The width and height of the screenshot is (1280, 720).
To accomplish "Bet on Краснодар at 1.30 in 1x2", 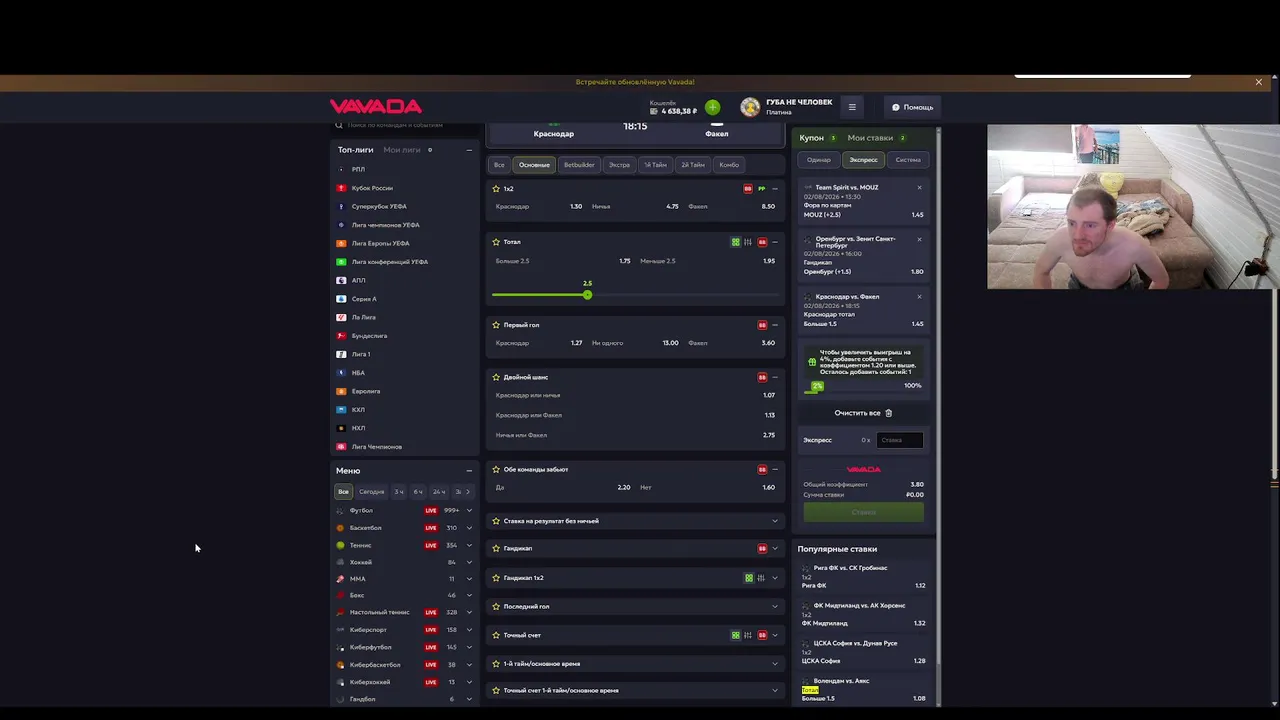I will point(539,207).
